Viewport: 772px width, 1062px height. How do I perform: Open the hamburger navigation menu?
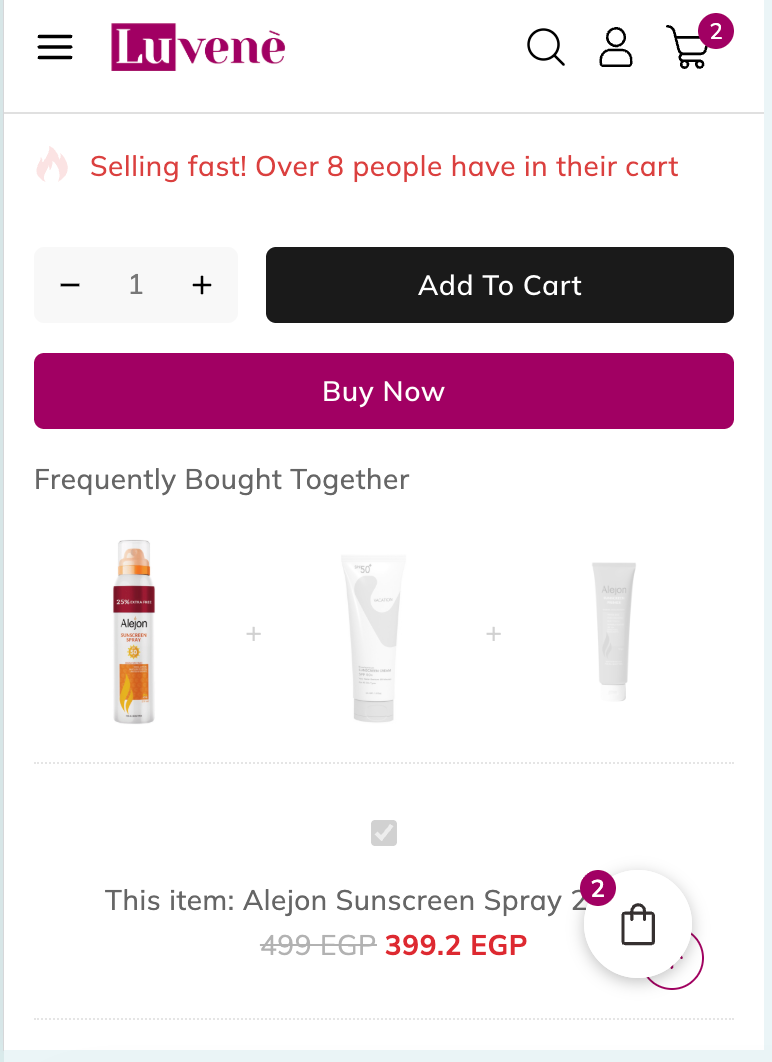tap(55, 47)
